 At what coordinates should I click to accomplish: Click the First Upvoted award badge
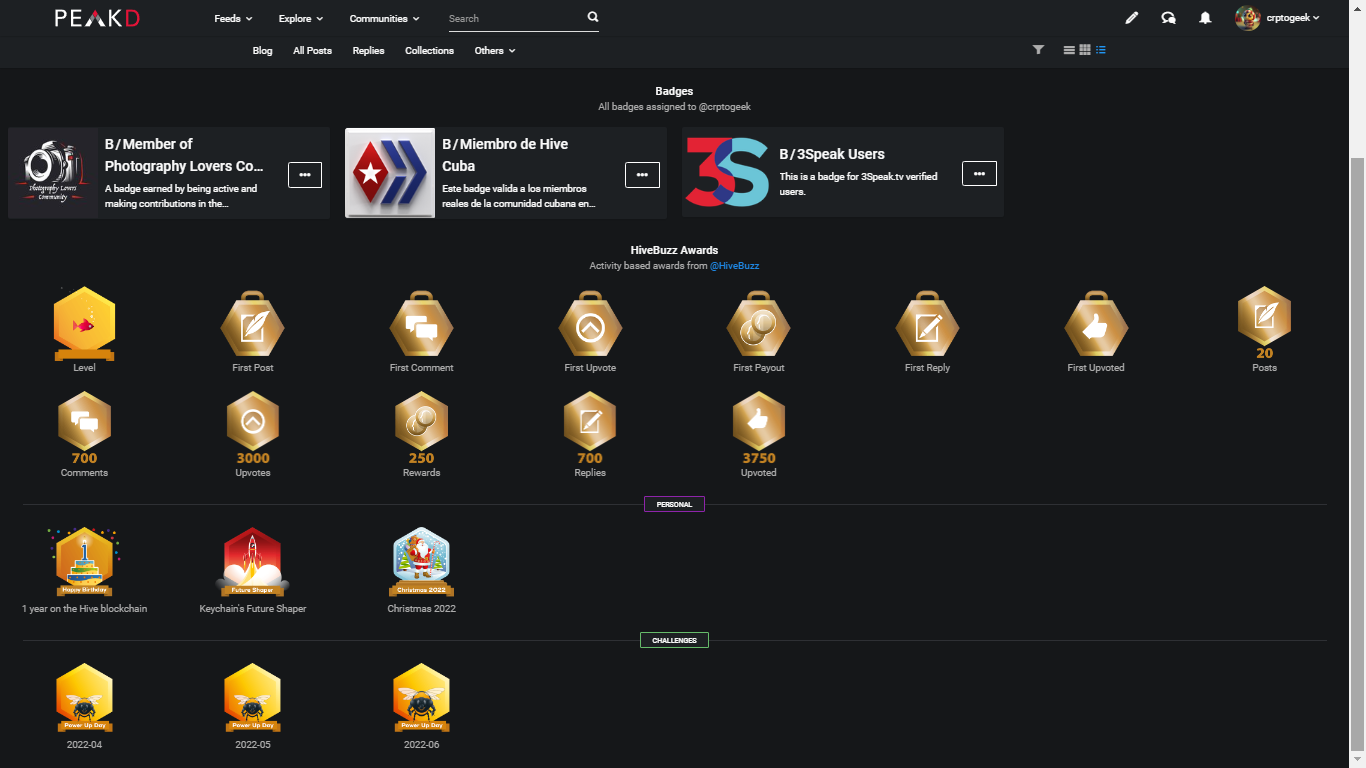click(1096, 325)
